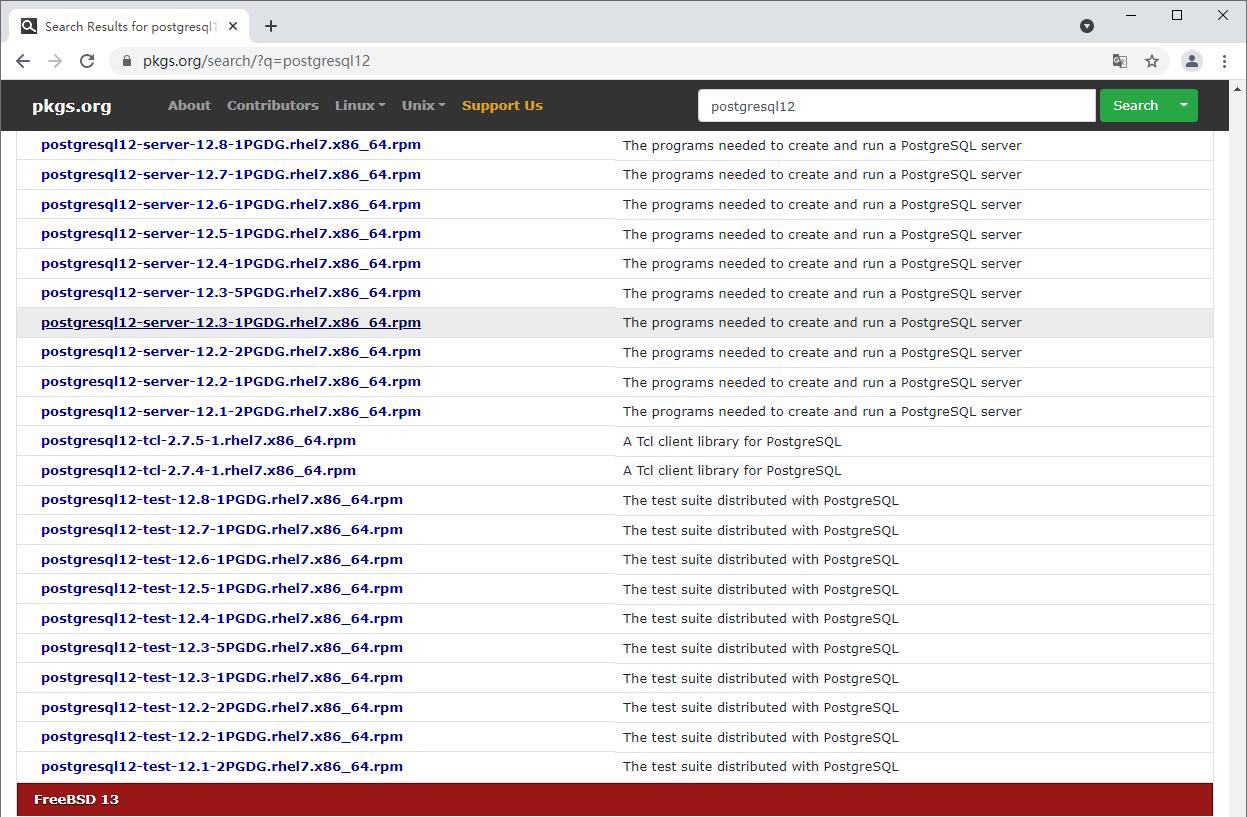Image resolution: width=1247 pixels, height=817 pixels.
Task: Go forward in browser history
Action: pyautogui.click(x=55, y=61)
